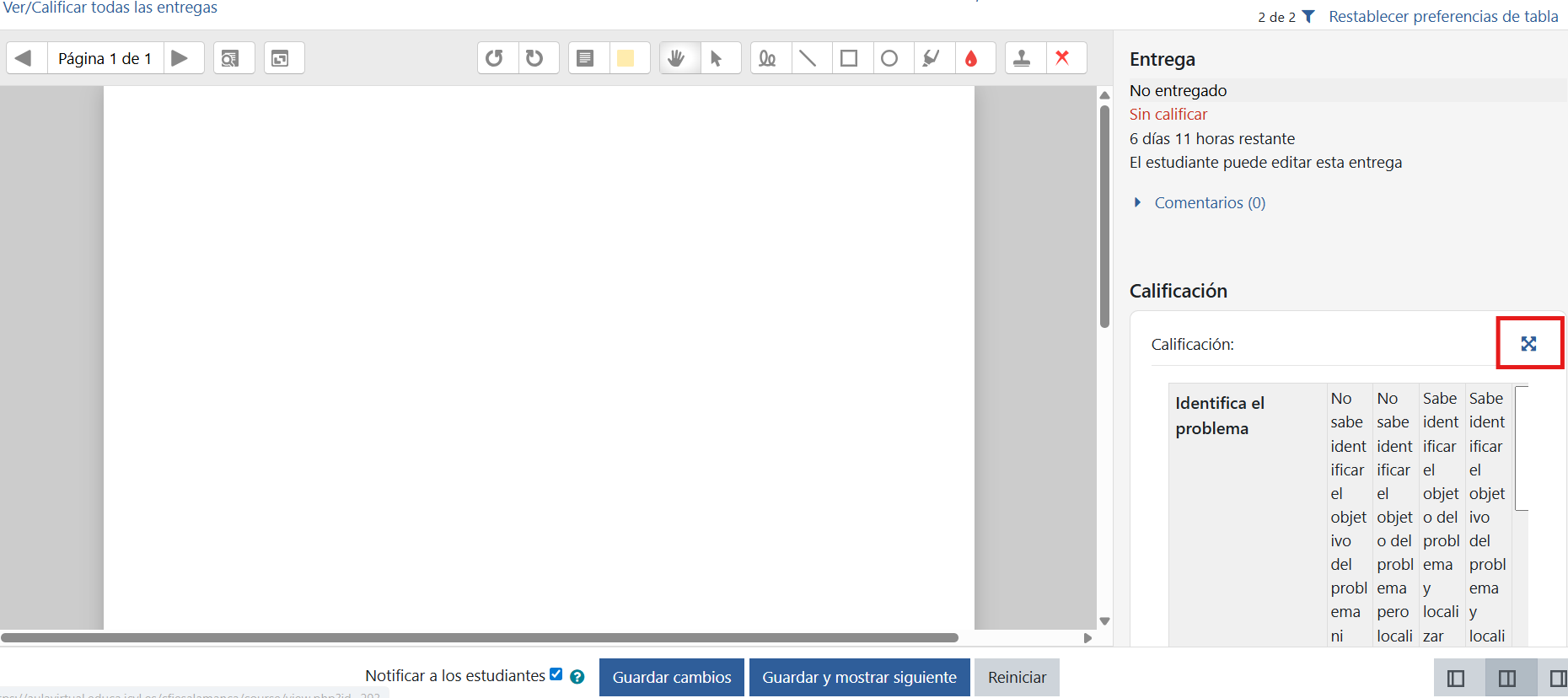1568x698 pixels.
Task: Select the rectangle drawing tool
Action: point(849,58)
